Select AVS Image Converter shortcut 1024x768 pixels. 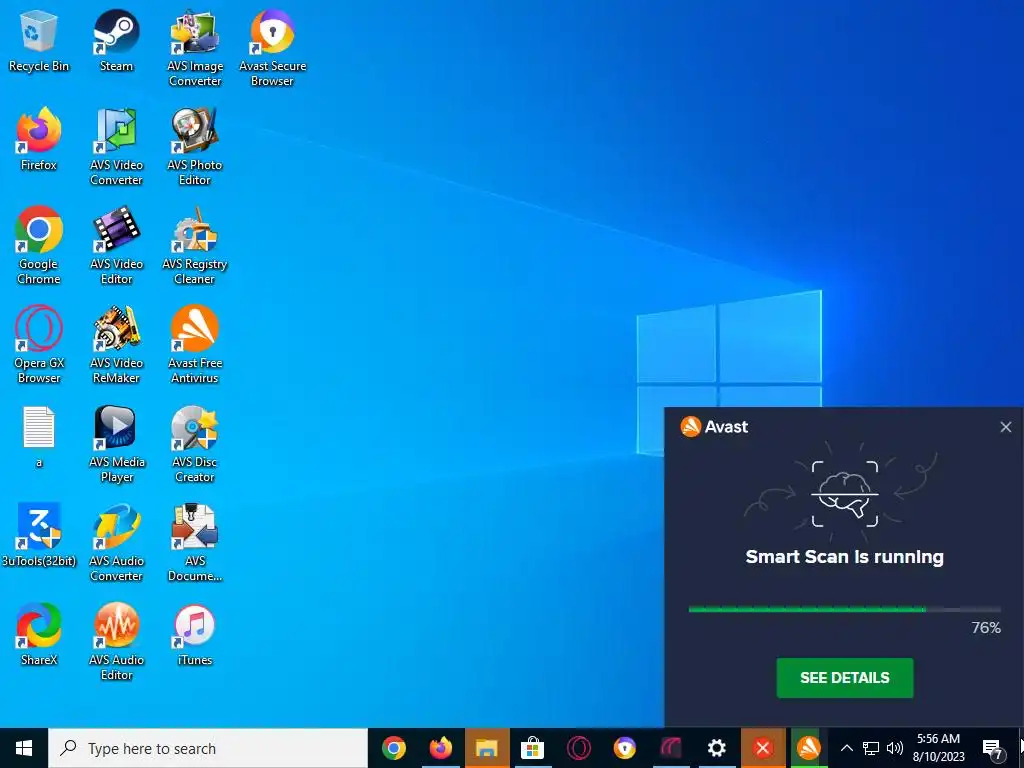(x=195, y=48)
